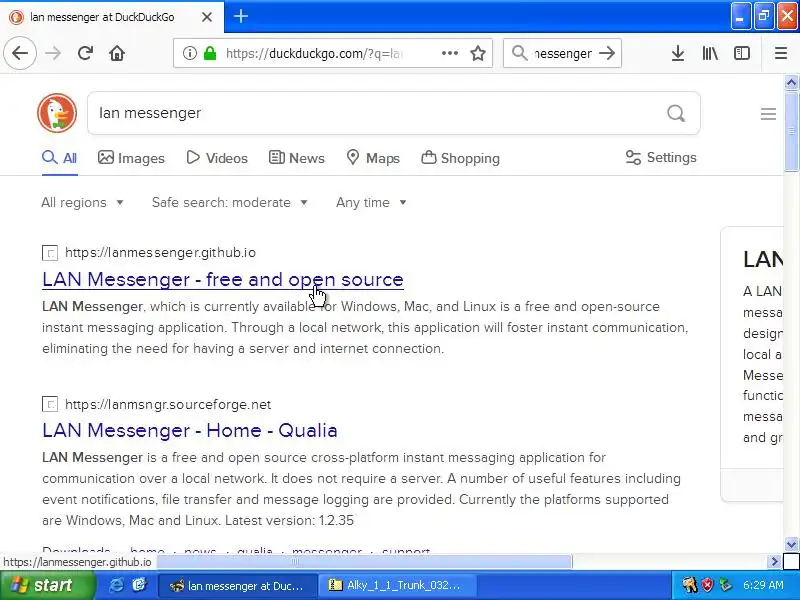Close the lan messenger DuckDuckGo tab
The image size is (800, 600).
pyautogui.click(x=207, y=17)
